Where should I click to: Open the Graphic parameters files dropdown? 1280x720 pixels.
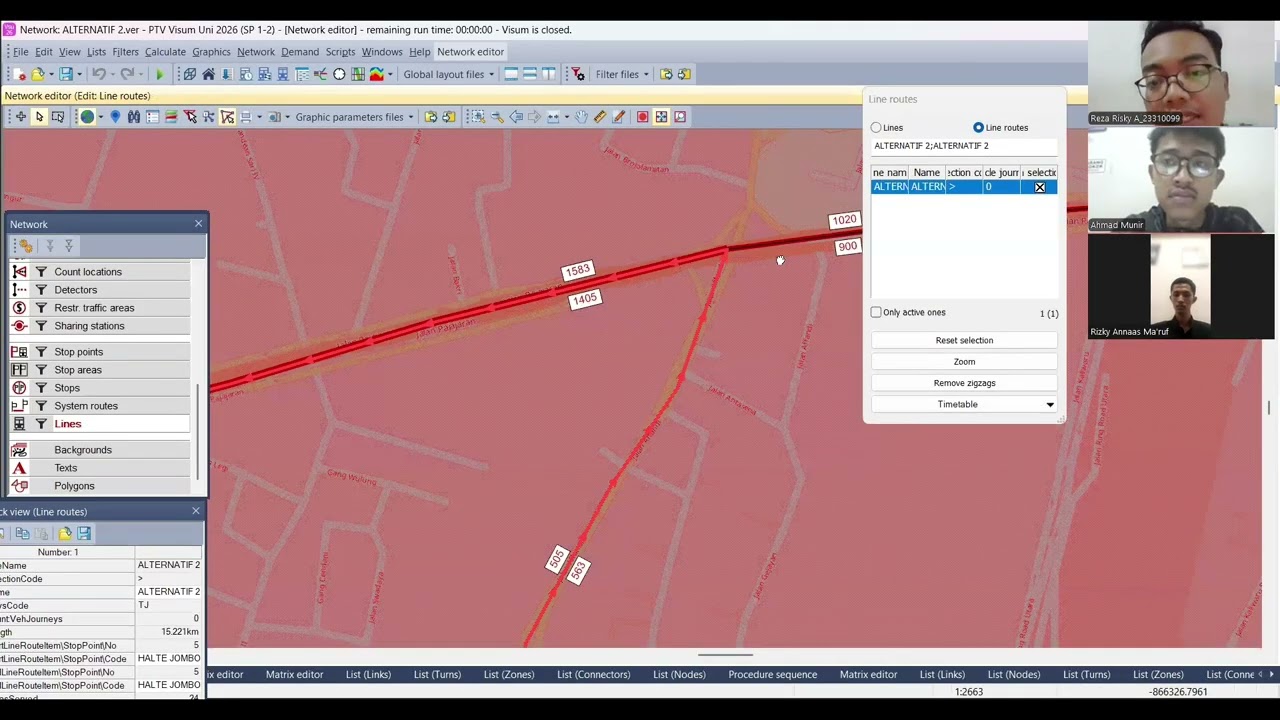pyautogui.click(x=410, y=117)
